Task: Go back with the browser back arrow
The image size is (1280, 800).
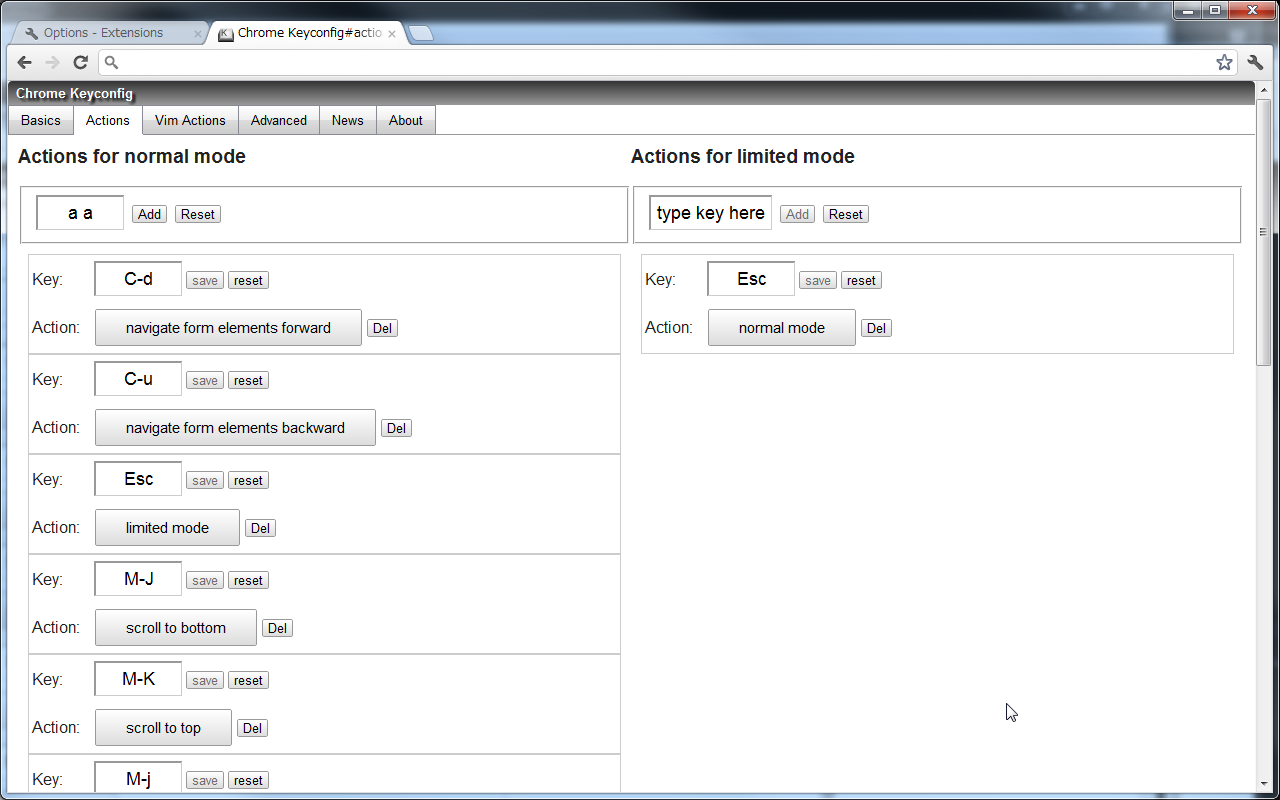Action: coord(25,62)
